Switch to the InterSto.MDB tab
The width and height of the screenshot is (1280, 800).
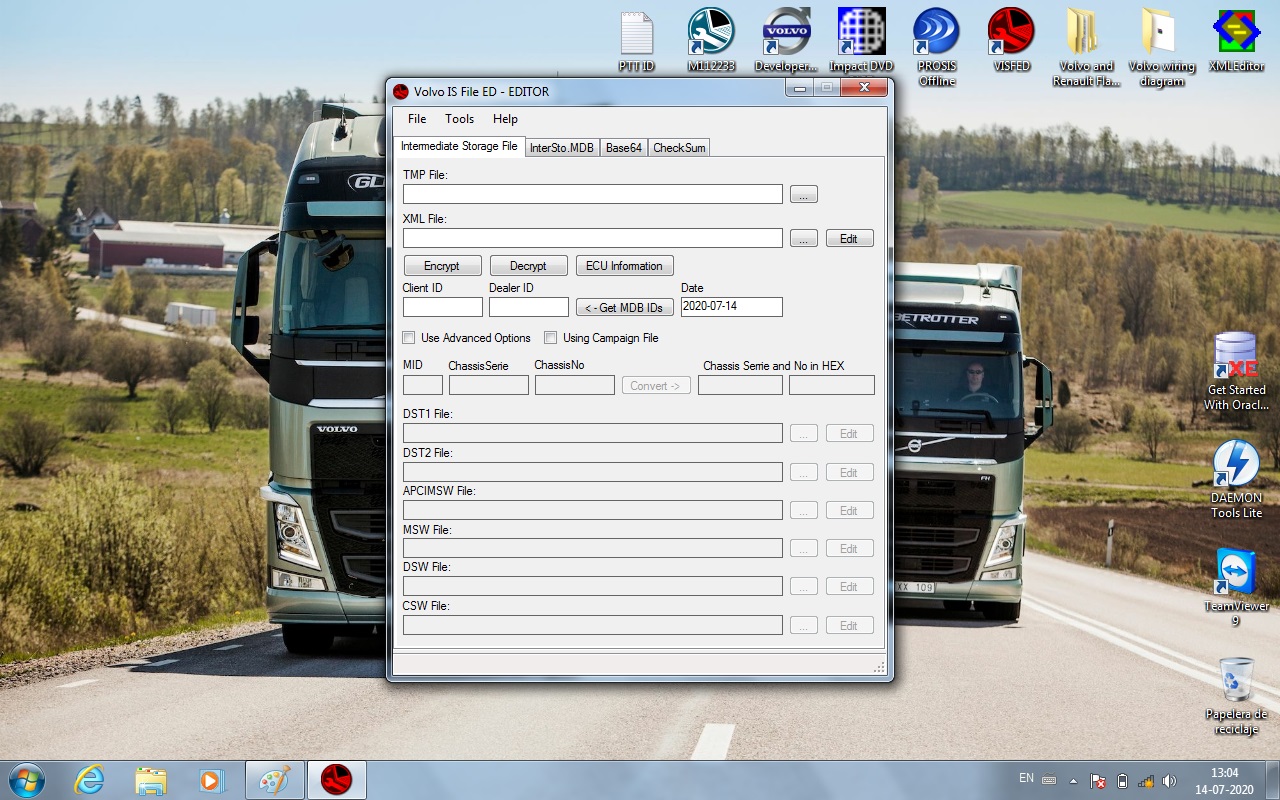coord(562,148)
